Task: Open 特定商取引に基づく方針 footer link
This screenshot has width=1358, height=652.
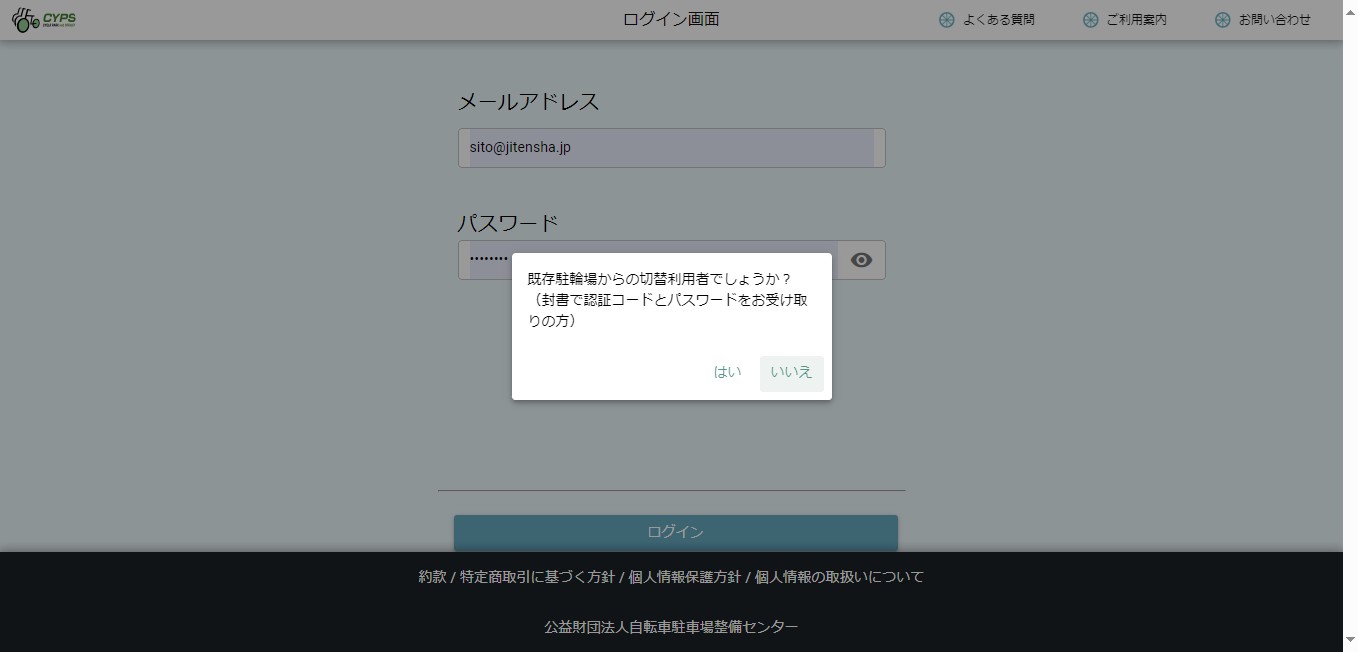Action: point(537,577)
